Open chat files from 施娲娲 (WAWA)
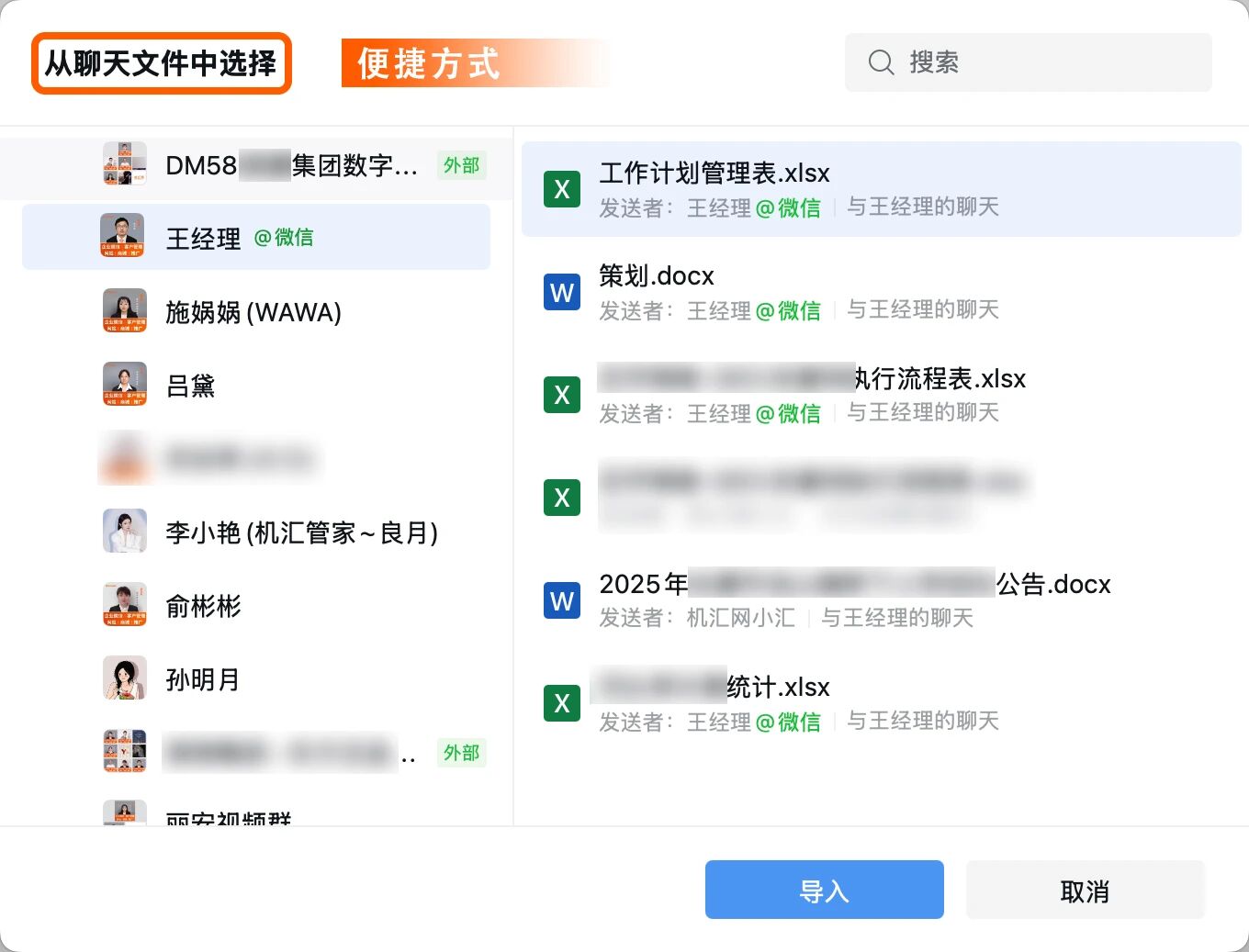1249x952 pixels. tap(253, 312)
